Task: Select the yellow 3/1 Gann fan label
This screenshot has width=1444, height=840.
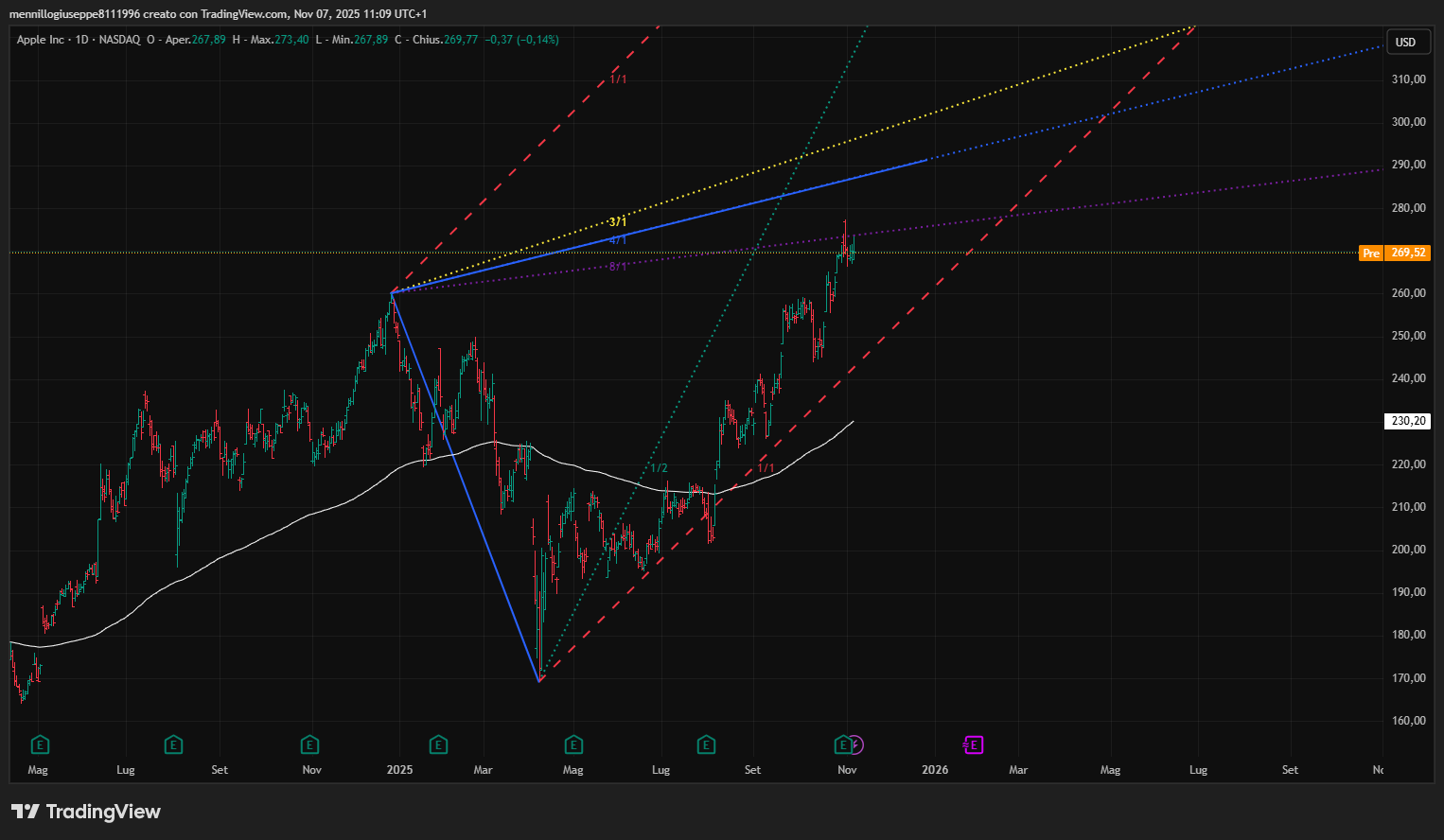Action: (618, 222)
